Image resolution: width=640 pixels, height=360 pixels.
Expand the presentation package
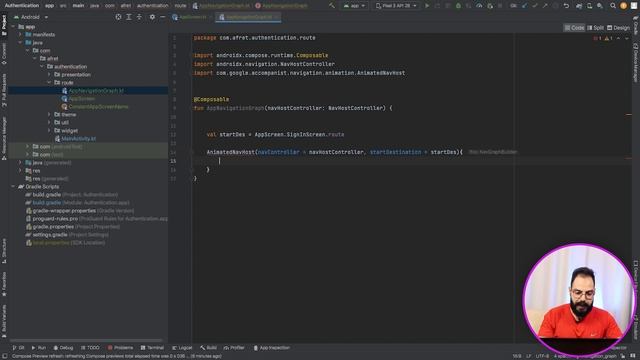49,75
